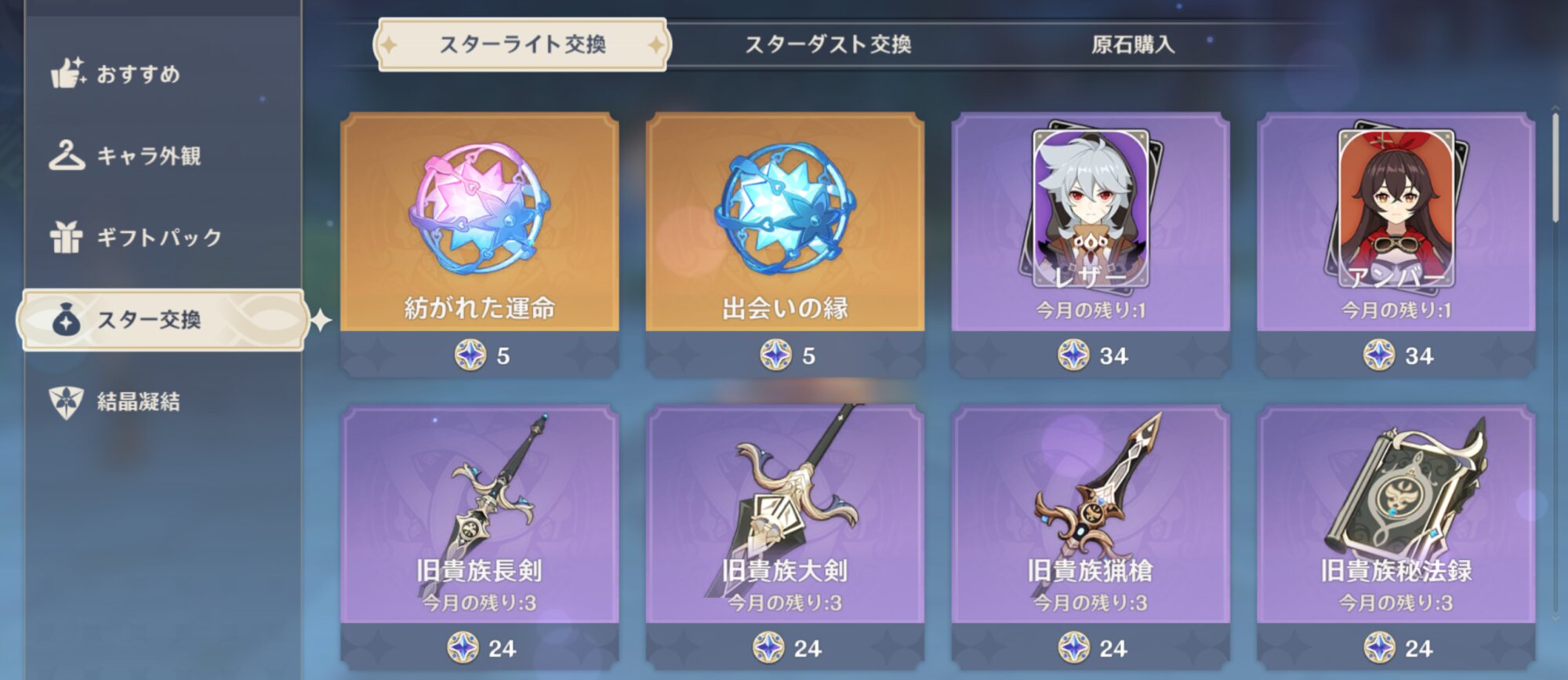Viewport: 1568px width, 680px height.
Task: Pick the 旧貴族秘法録 catalyst book item
Action: [1396, 537]
